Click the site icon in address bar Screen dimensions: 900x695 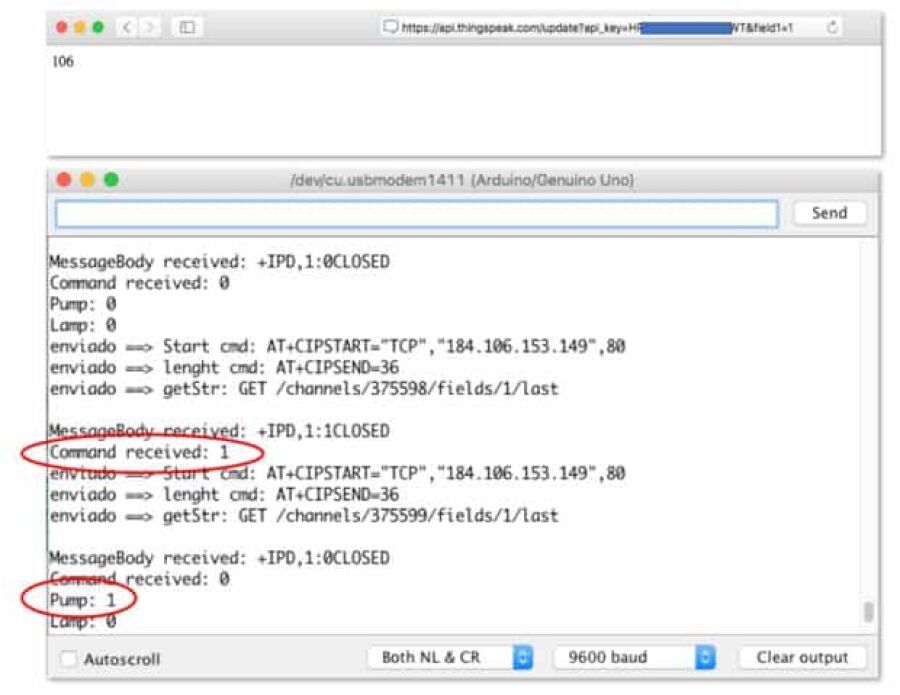coord(390,28)
